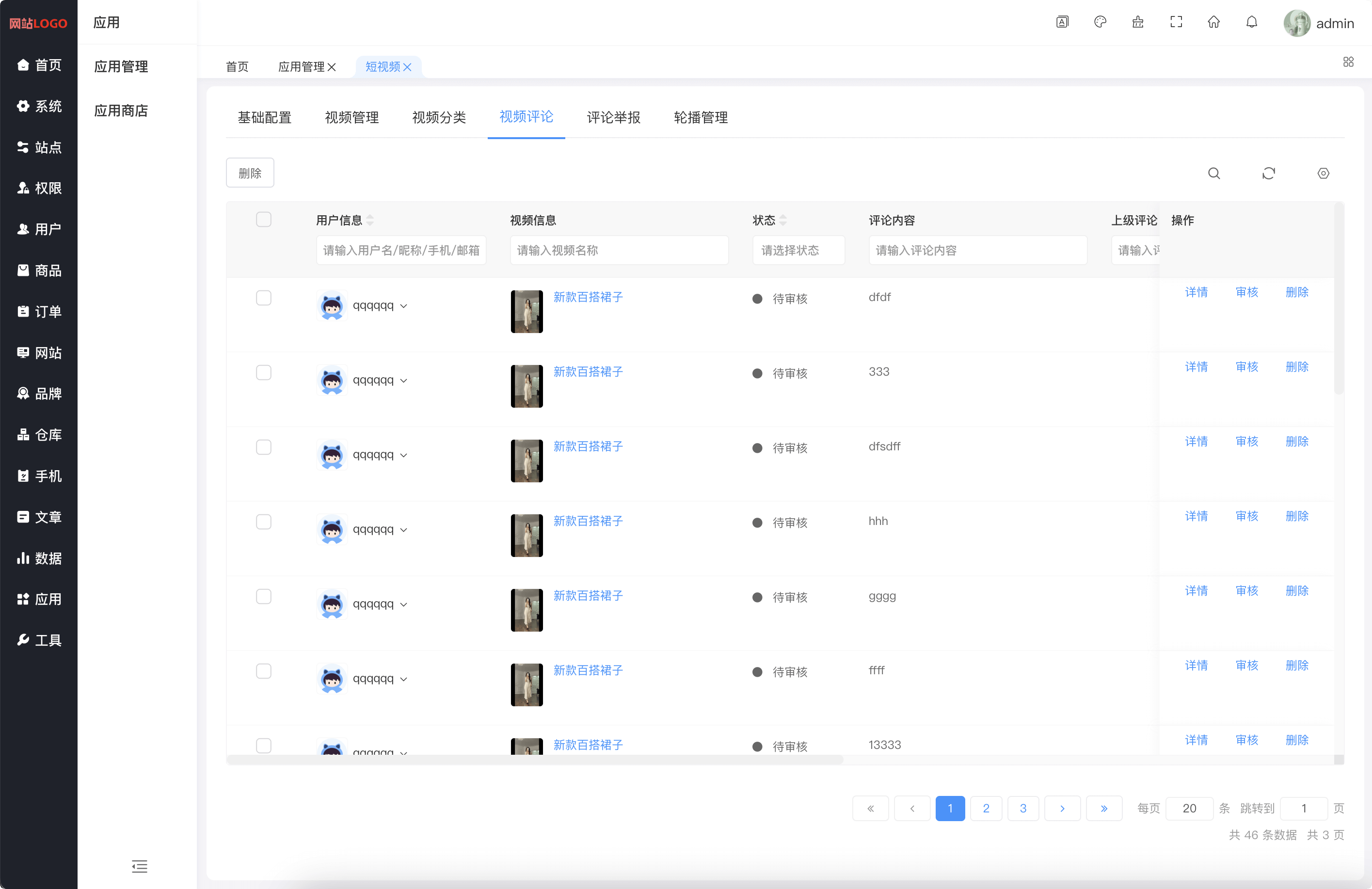This screenshot has width=1372, height=889.
Task: Switch to the 视频管理 tab
Action: pos(351,118)
